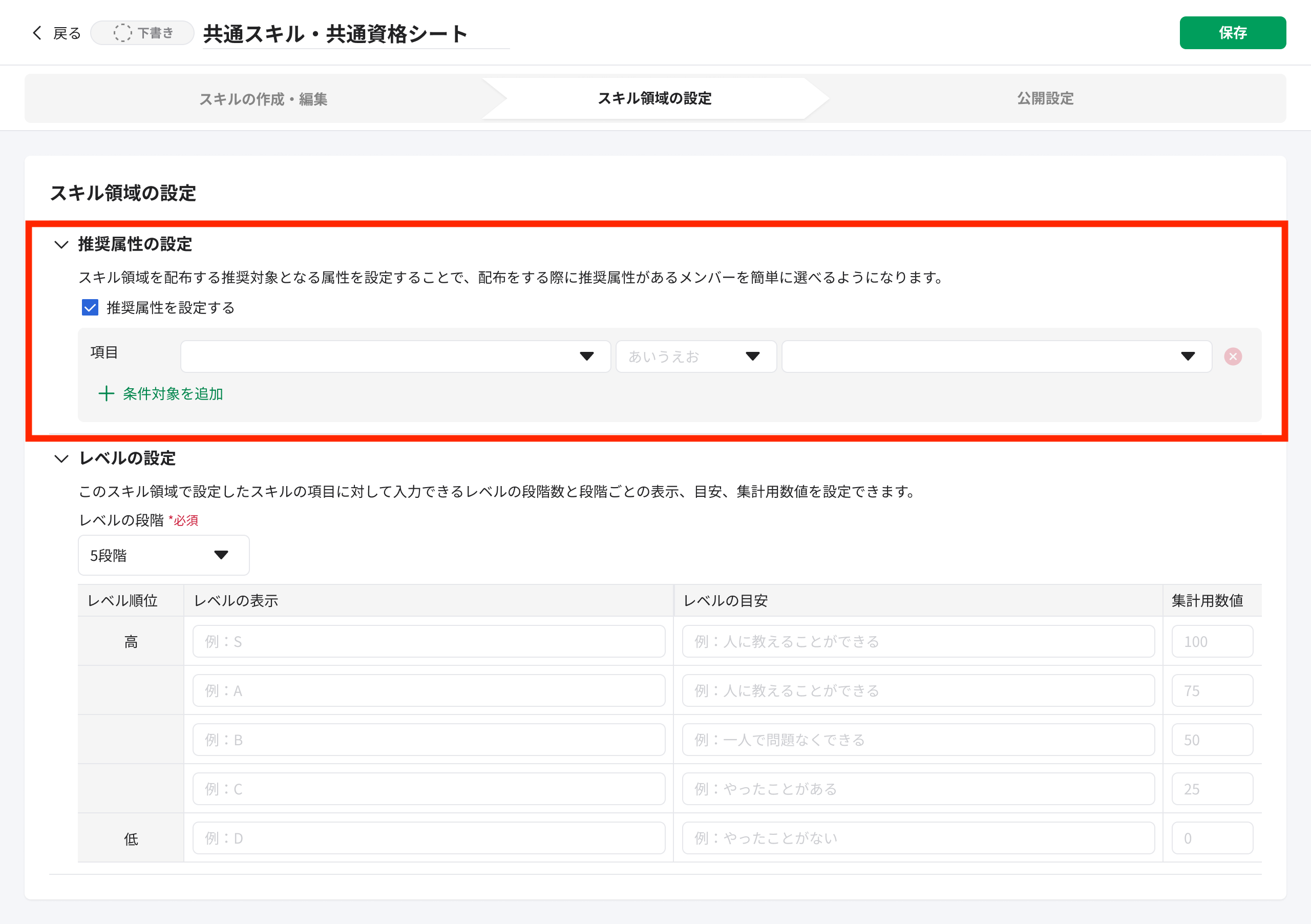Click the 100 aggregate value field
The width and height of the screenshot is (1311, 924).
pos(1212,641)
